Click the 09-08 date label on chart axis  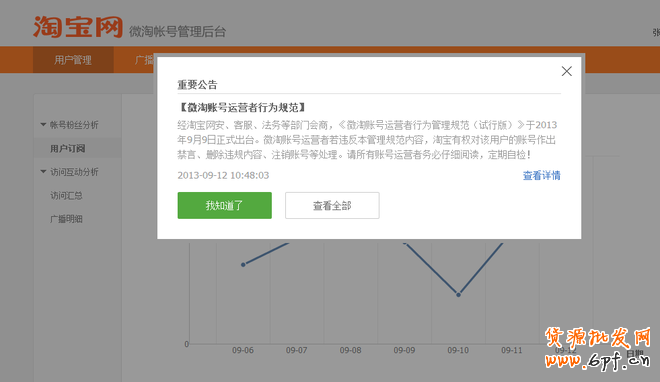350,350
